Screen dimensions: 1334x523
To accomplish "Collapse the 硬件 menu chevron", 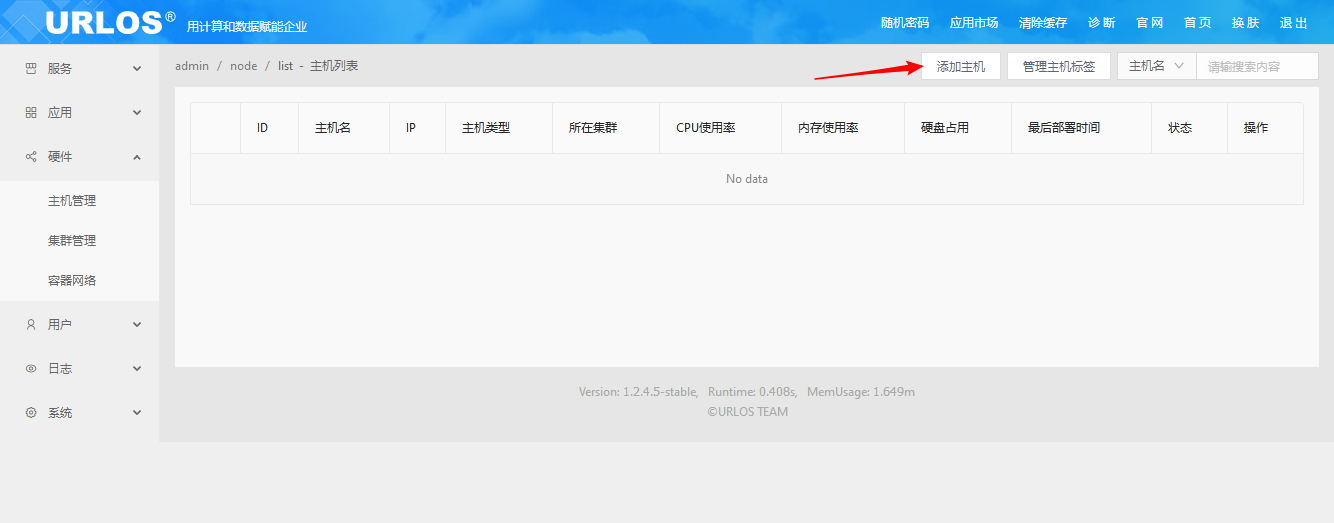I will (x=137, y=157).
